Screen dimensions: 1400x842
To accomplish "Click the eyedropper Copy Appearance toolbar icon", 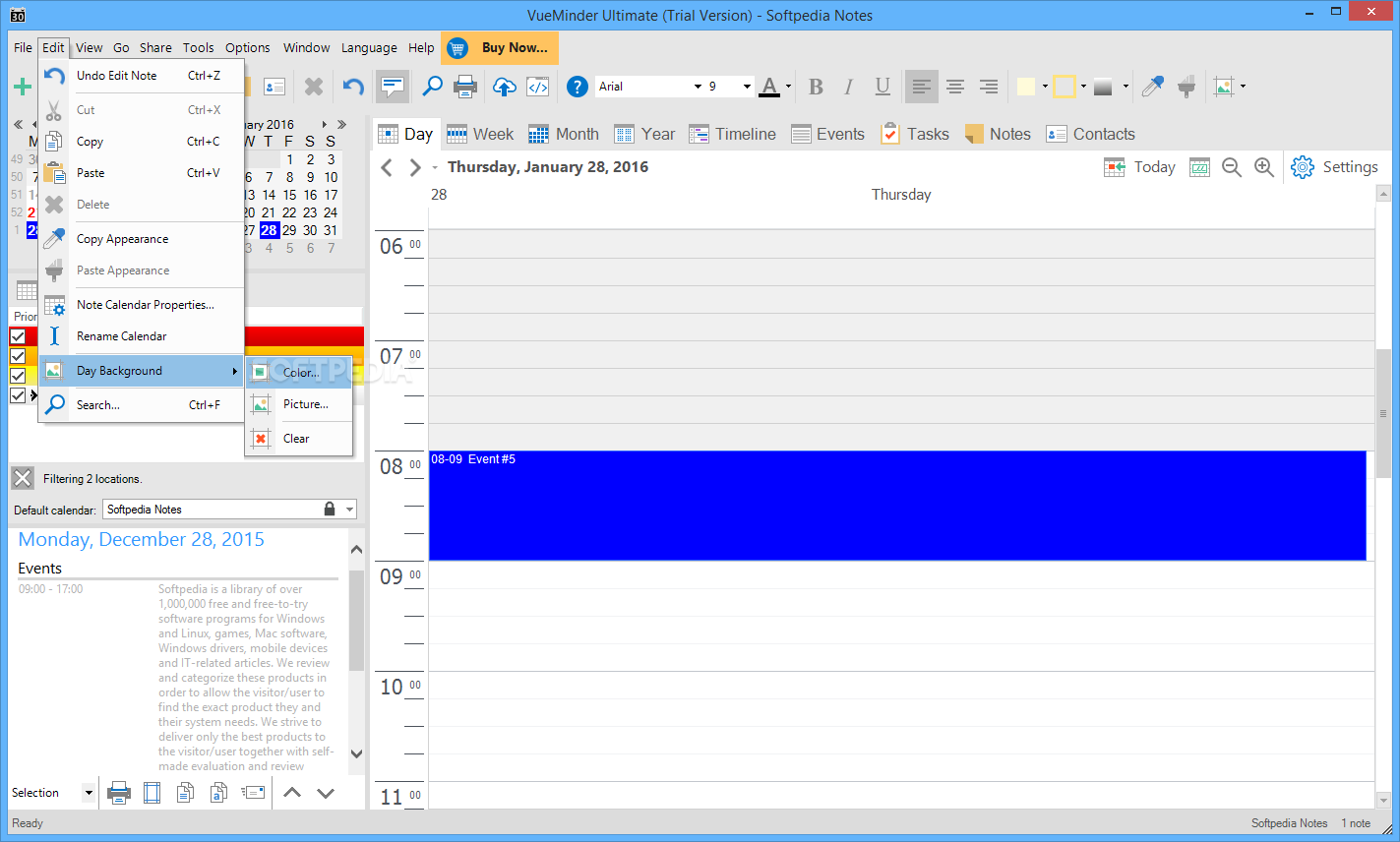I will (x=1152, y=87).
